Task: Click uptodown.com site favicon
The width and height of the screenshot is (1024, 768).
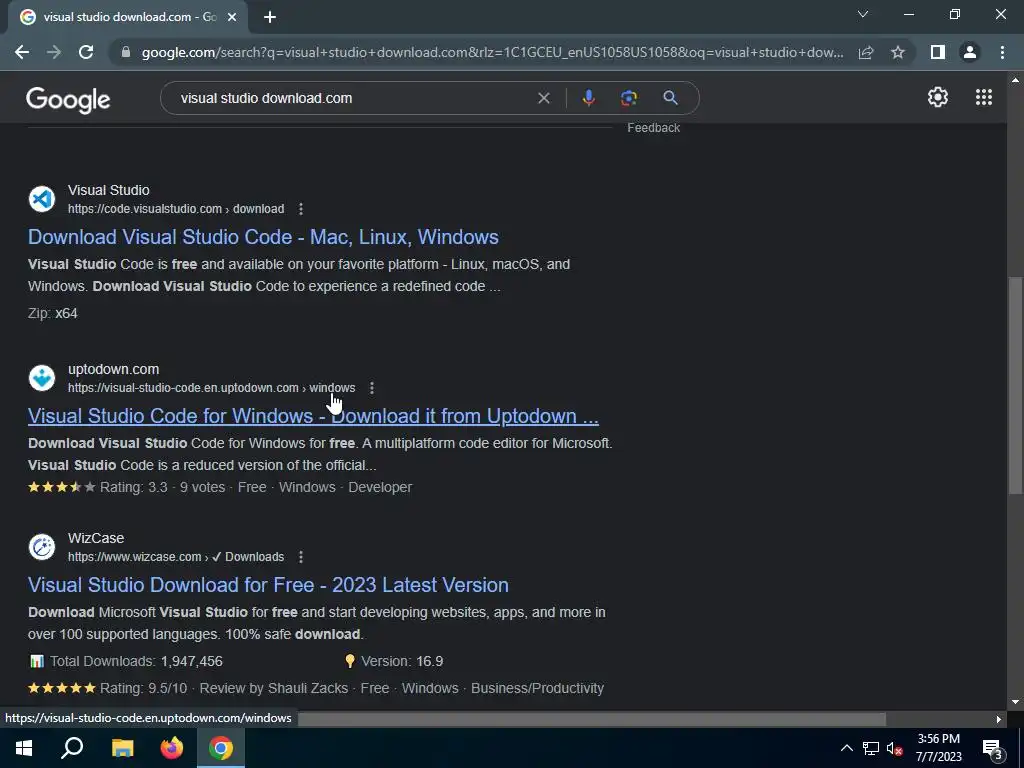Action: [42, 378]
